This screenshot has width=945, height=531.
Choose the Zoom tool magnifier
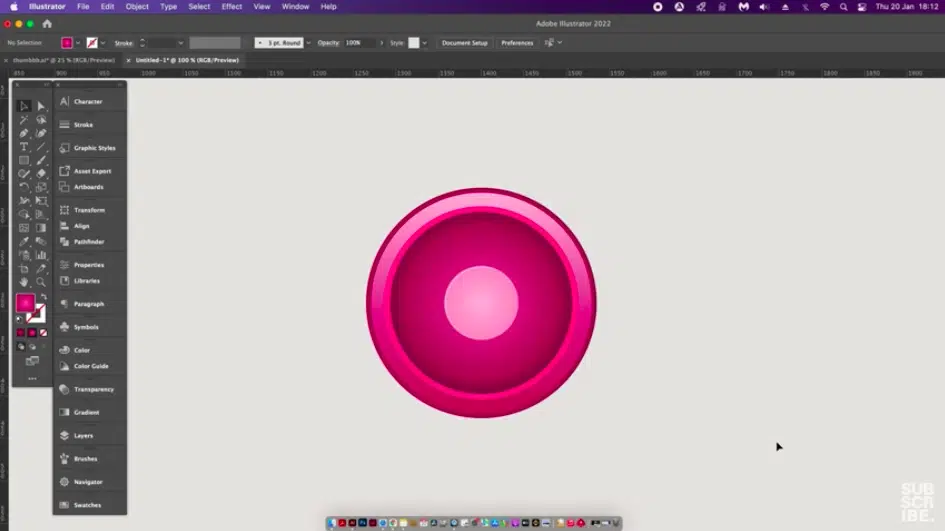41,282
